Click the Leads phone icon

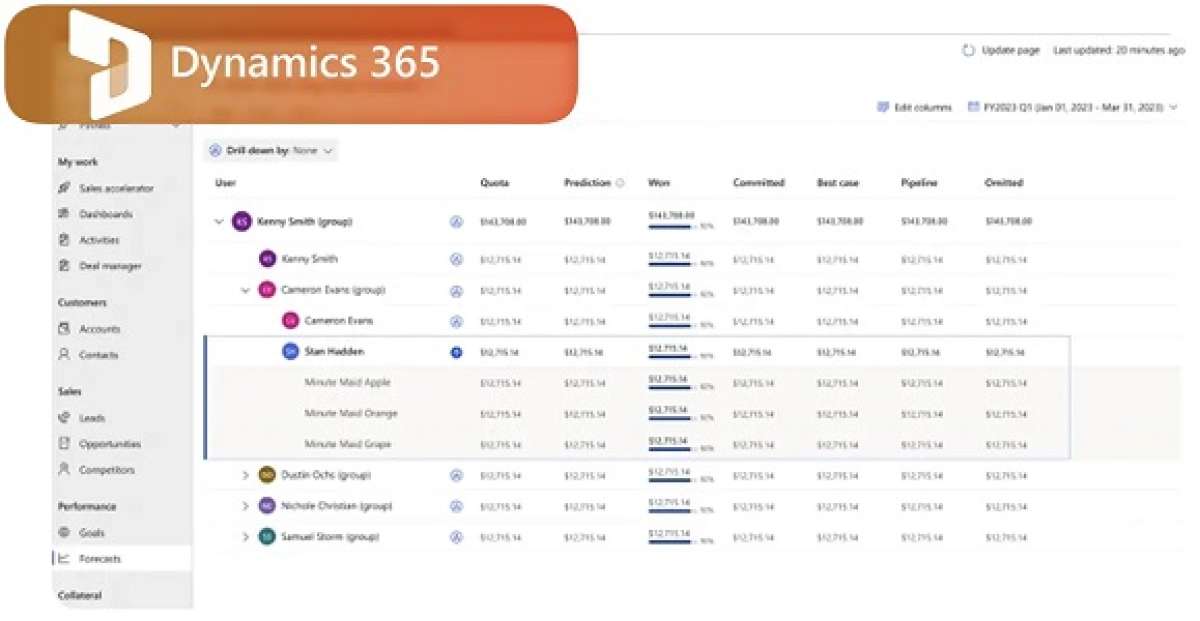pos(64,418)
